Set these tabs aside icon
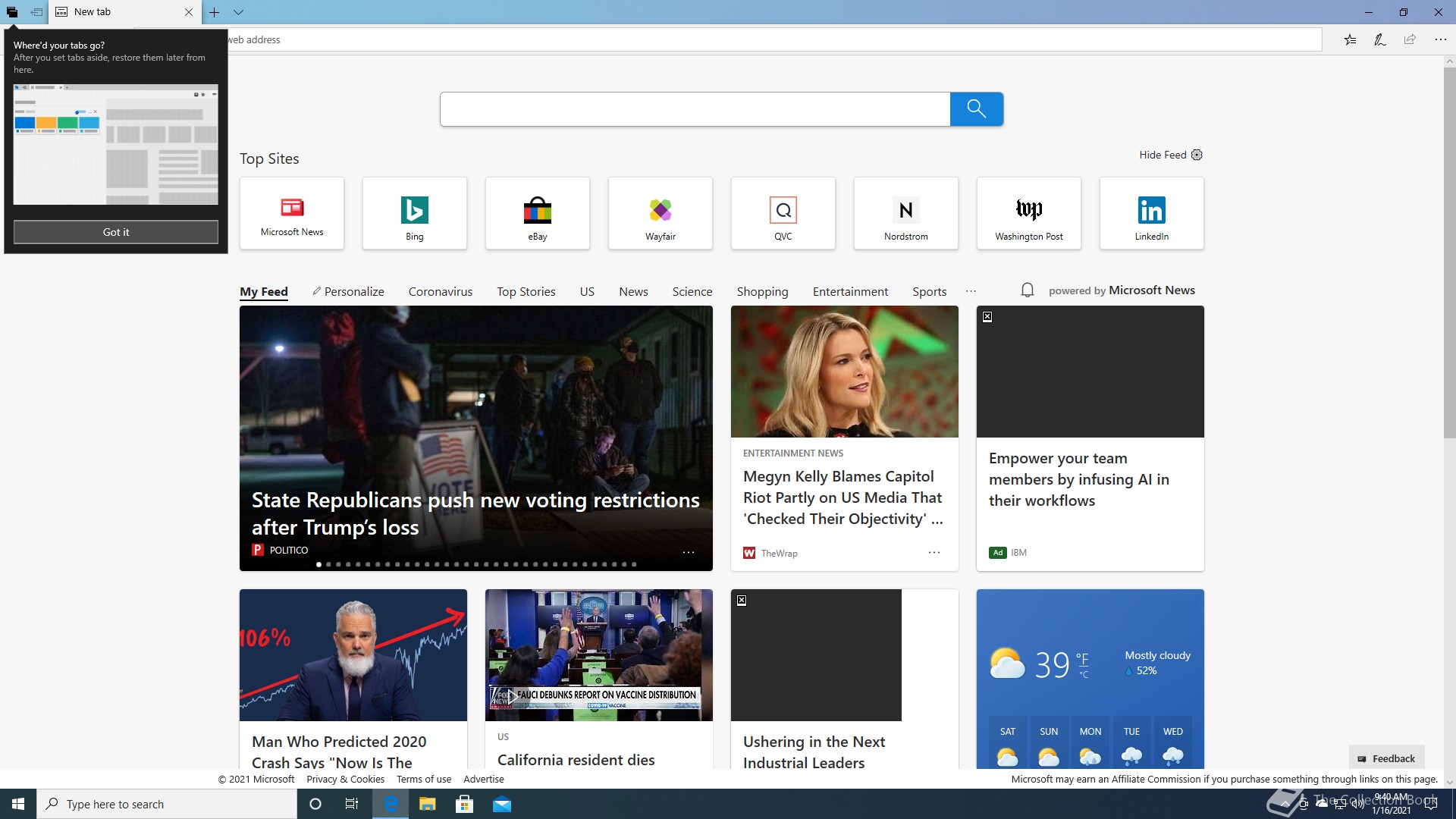This screenshot has height=819, width=1456. click(36, 12)
